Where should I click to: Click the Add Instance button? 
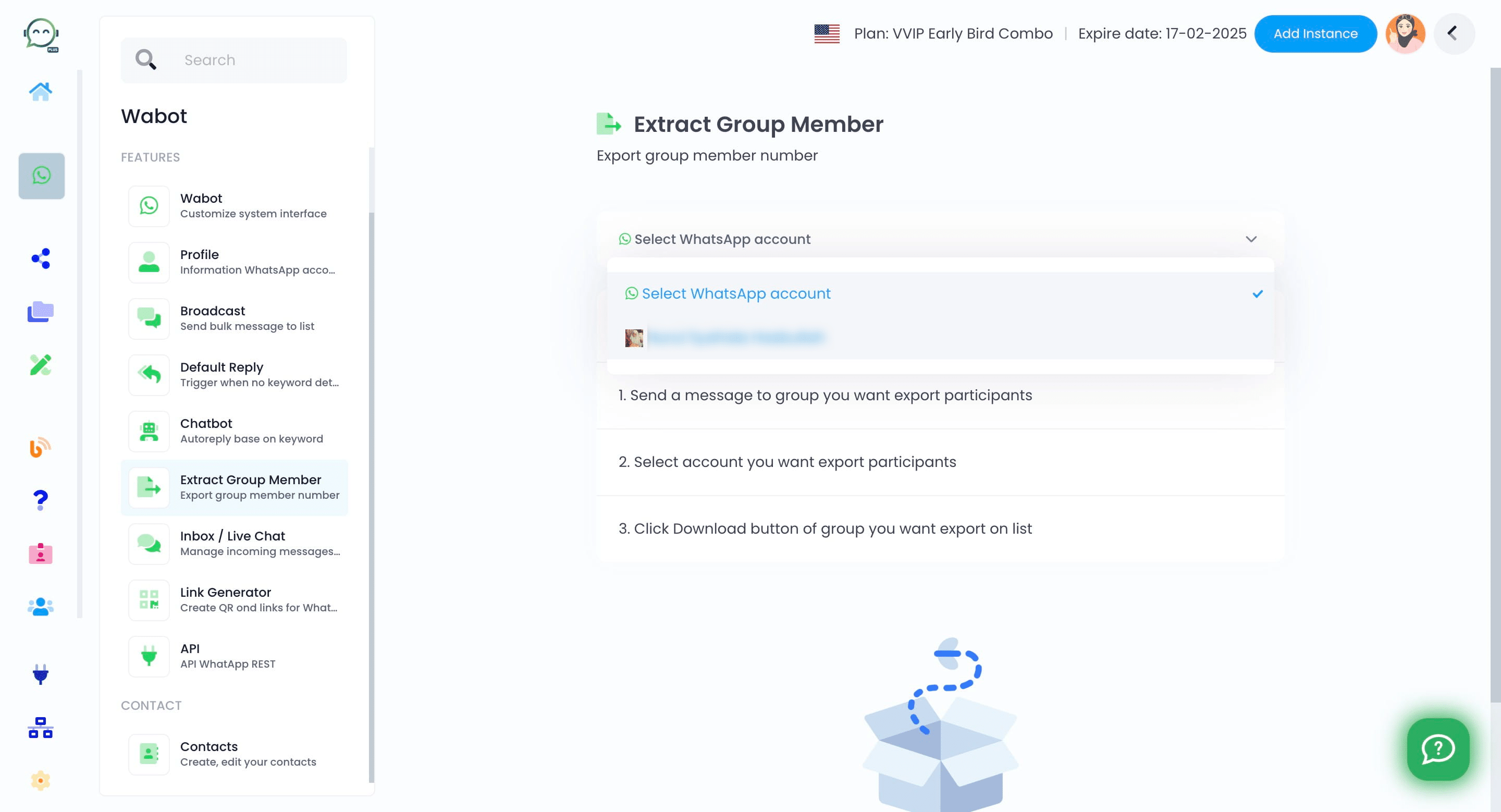pos(1314,34)
